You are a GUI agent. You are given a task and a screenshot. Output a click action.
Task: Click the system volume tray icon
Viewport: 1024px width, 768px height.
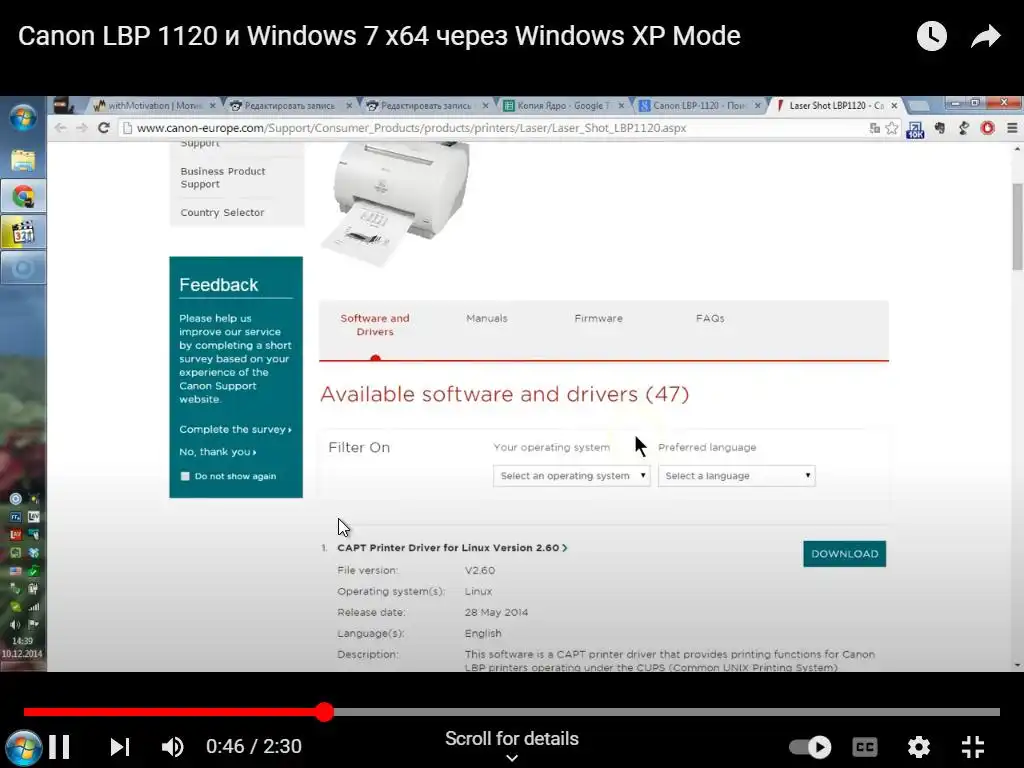click(15, 624)
